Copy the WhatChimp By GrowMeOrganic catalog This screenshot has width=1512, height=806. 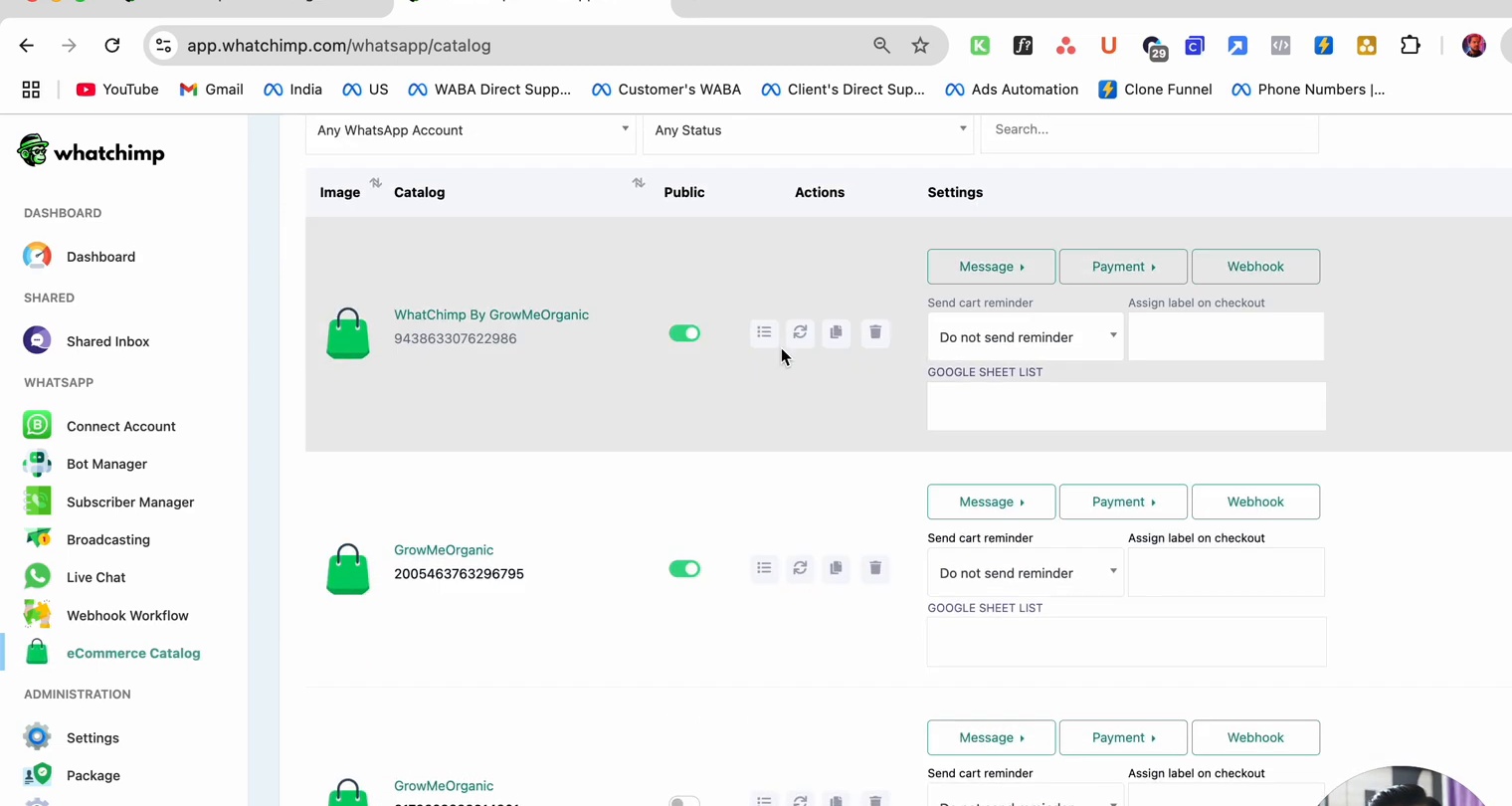(x=836, y=332)
